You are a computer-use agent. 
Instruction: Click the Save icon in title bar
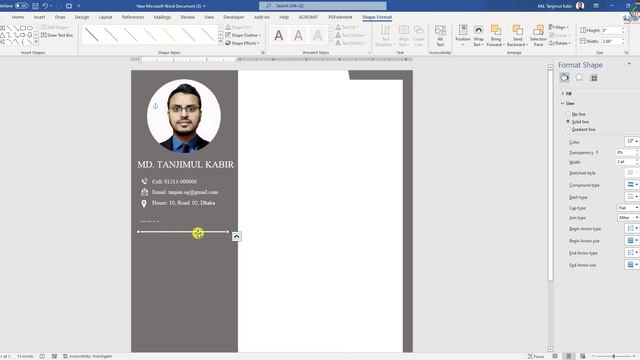point(35,6)
